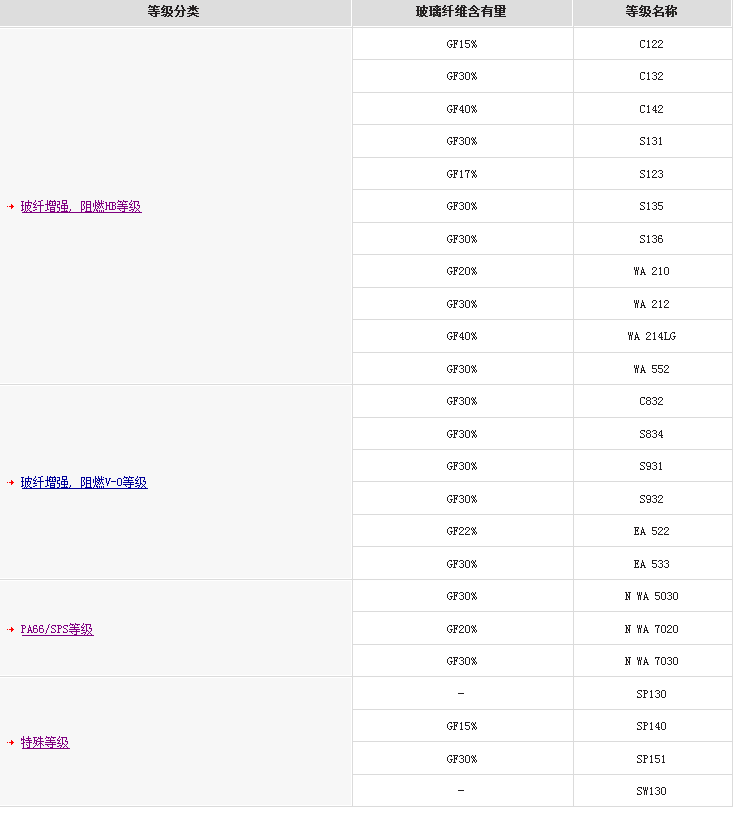Select the GF17% cell
Screen dimensions: 737x814
click(461, 174)
